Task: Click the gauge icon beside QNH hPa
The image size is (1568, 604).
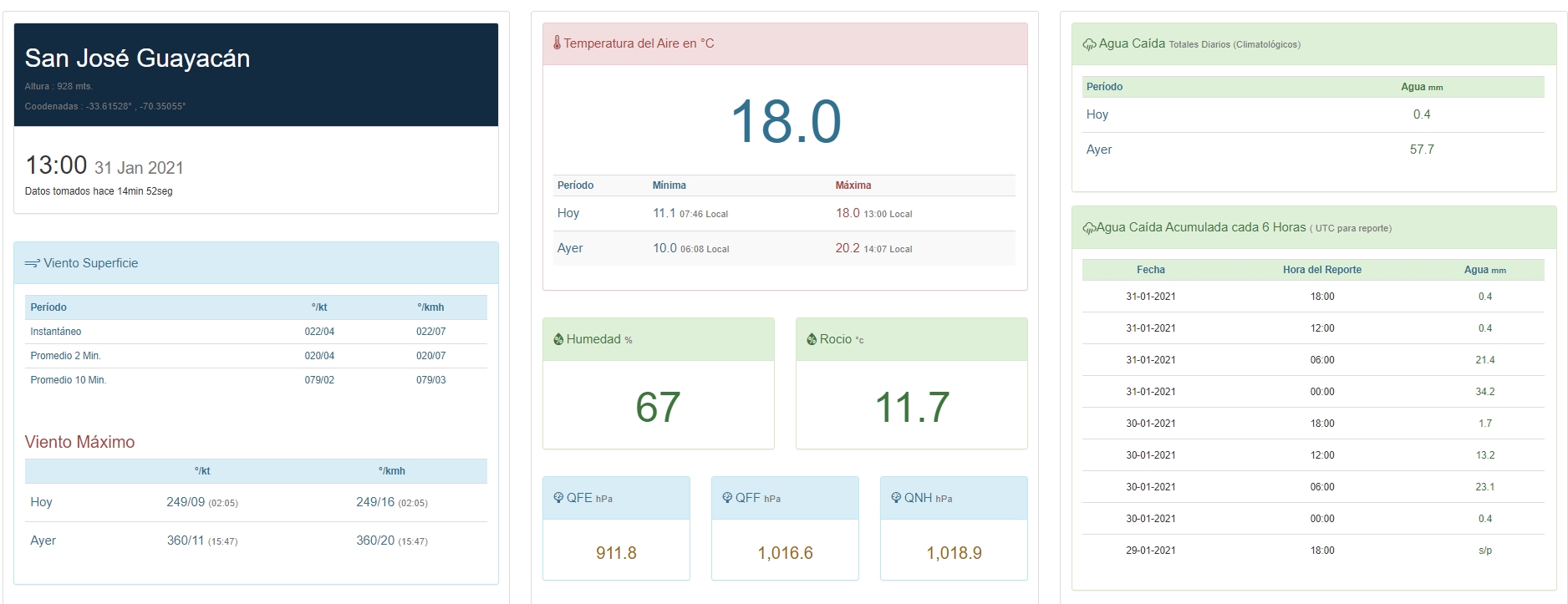Action: tap(896, 498)
